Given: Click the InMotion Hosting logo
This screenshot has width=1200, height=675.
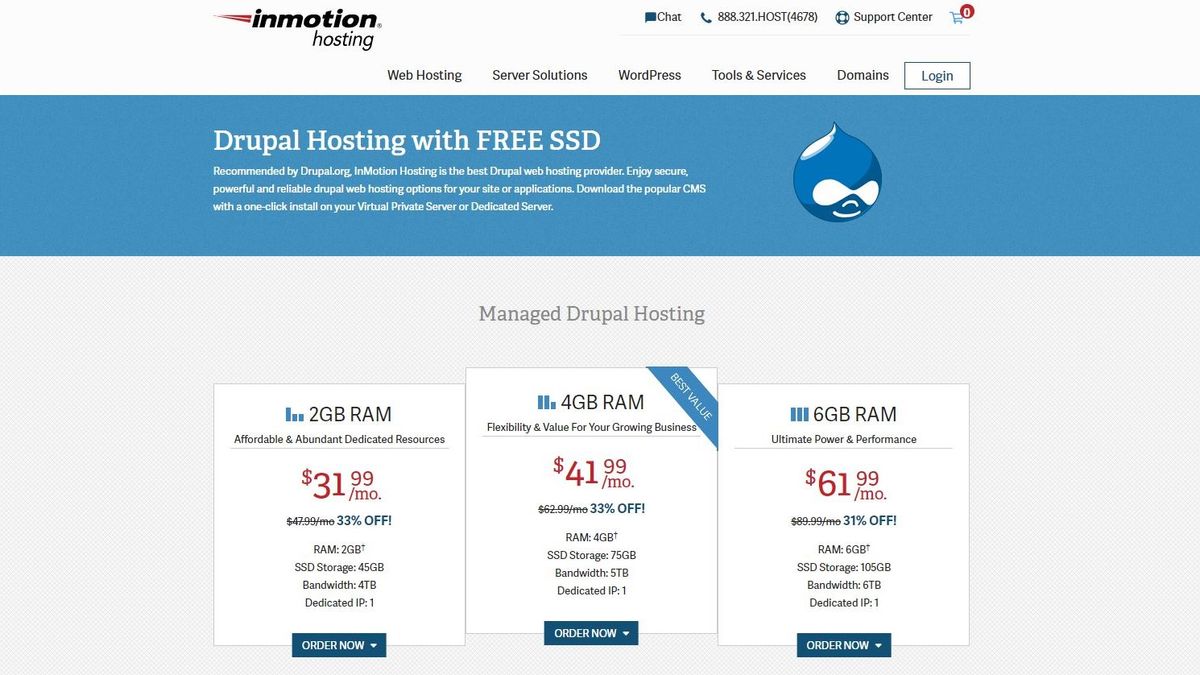Looking at the screenshot, I should 295,30.
